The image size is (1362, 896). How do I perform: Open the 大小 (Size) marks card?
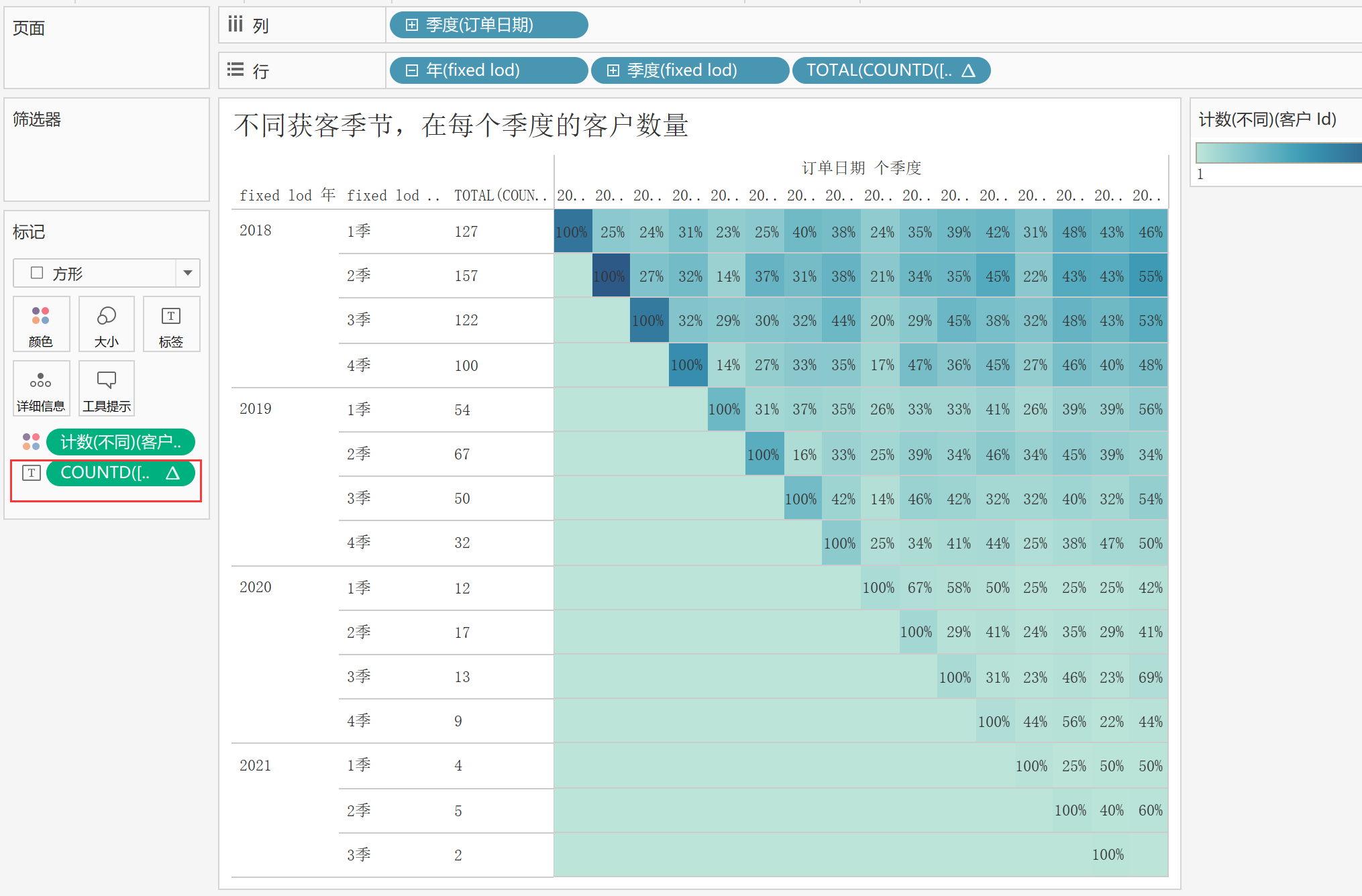coord(107,325)
